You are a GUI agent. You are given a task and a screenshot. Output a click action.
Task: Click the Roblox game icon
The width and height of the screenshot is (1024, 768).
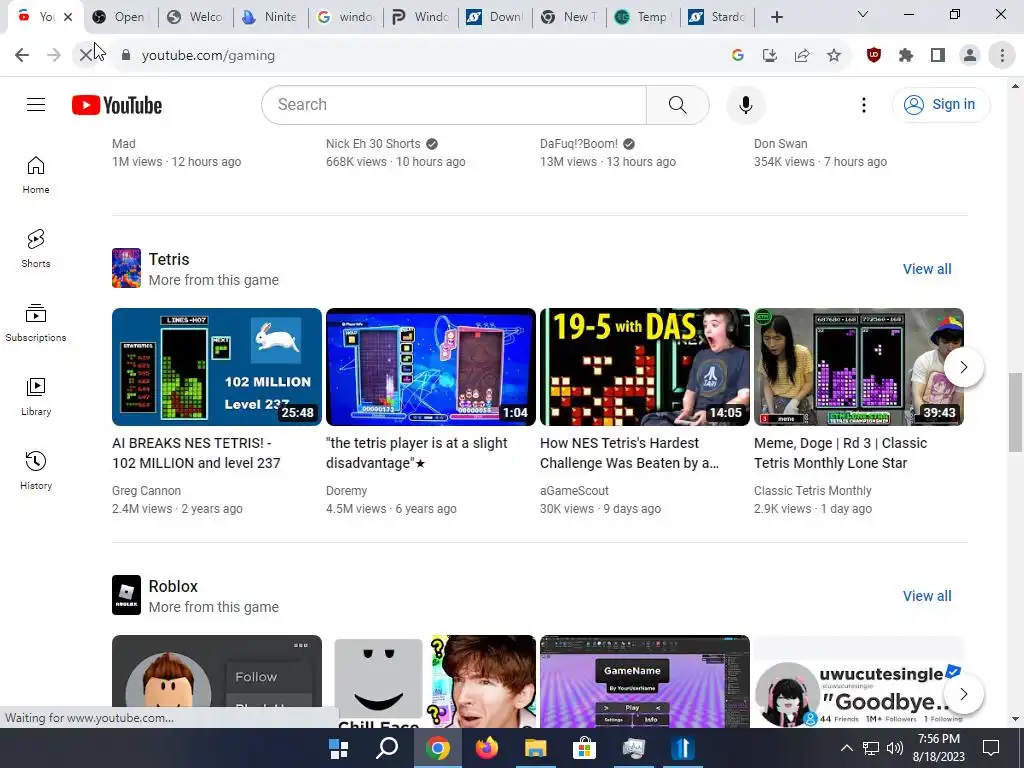click(126, 595)
